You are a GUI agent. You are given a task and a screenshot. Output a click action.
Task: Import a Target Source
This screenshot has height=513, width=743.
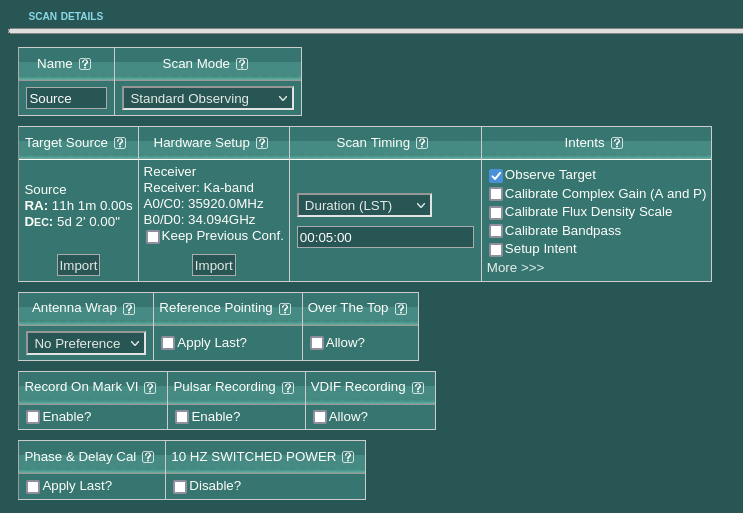pos(78,265)
